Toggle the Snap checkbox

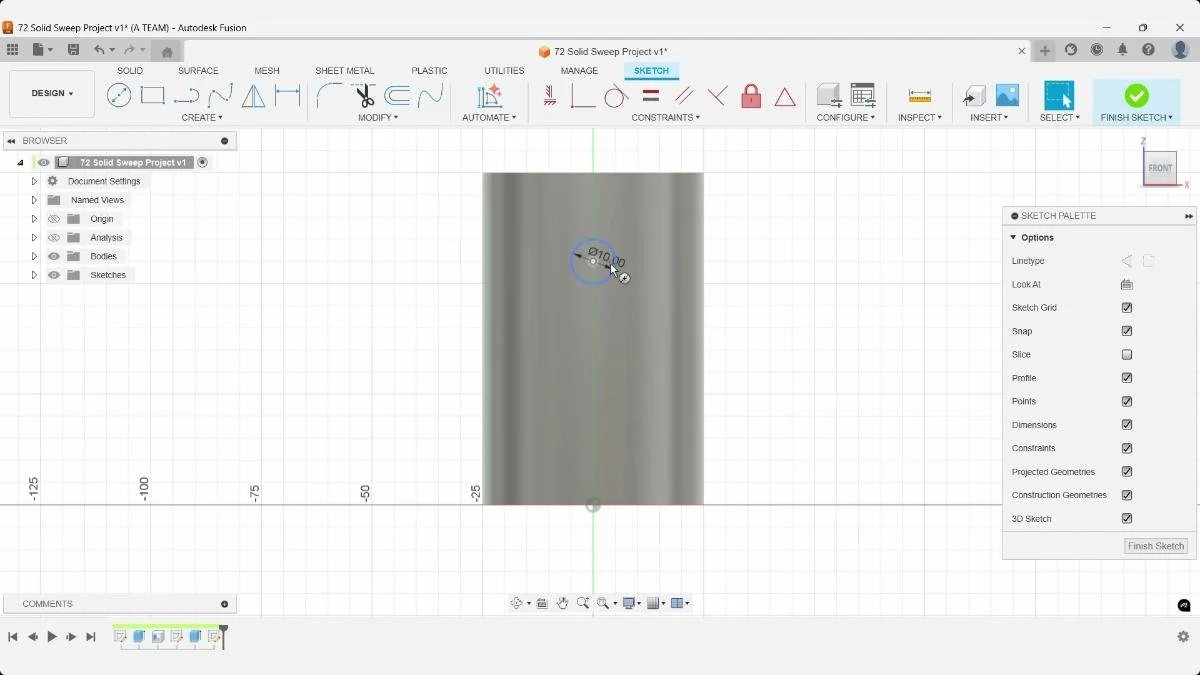click(x=1127, y=331)
